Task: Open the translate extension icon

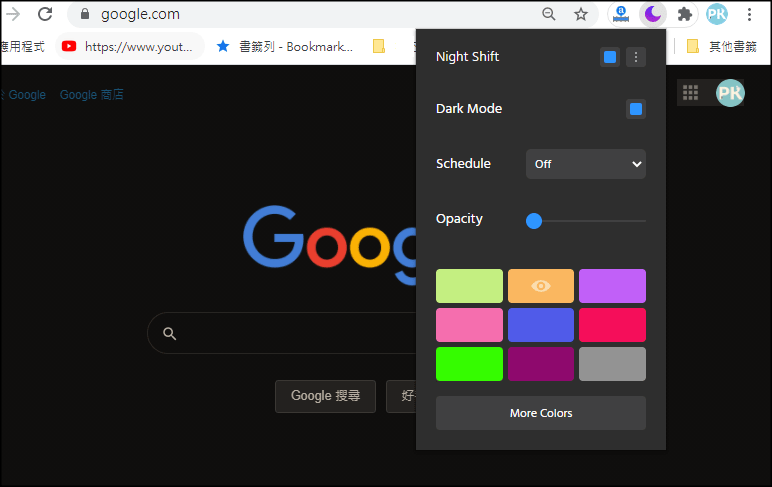Action: coord(621,14)
